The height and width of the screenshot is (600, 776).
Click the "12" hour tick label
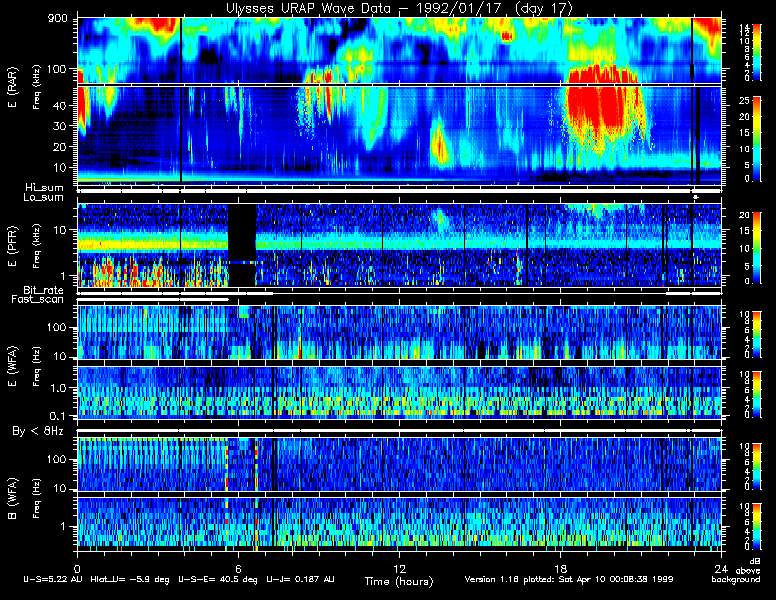(x=399, y=568)
